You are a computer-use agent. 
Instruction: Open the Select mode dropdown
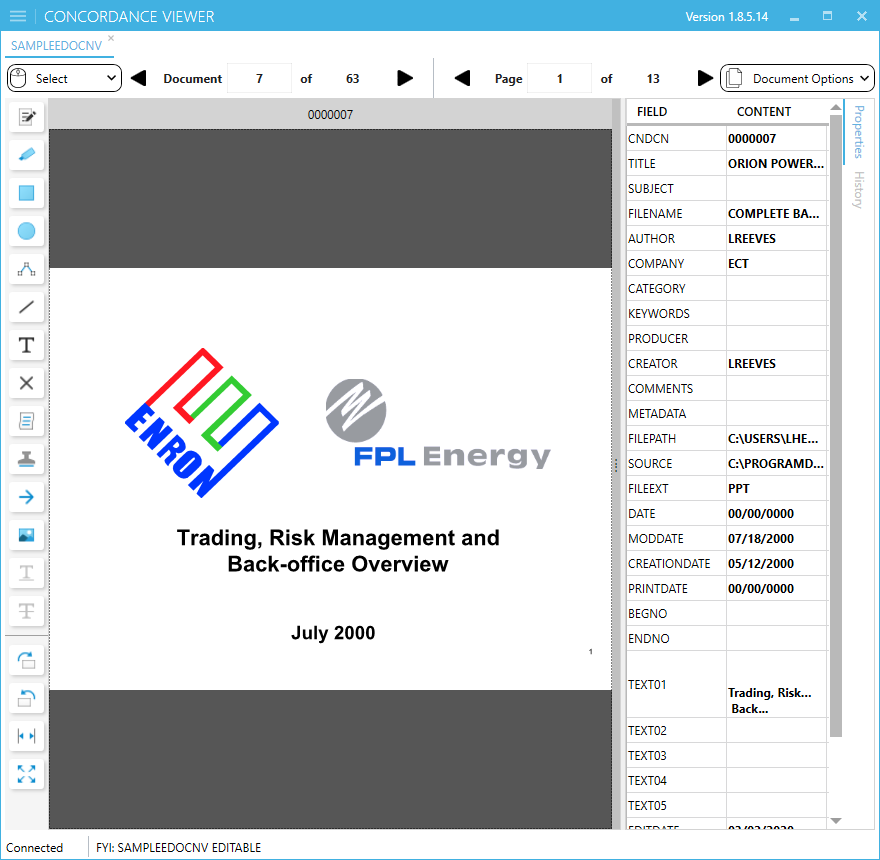point(64,78)
